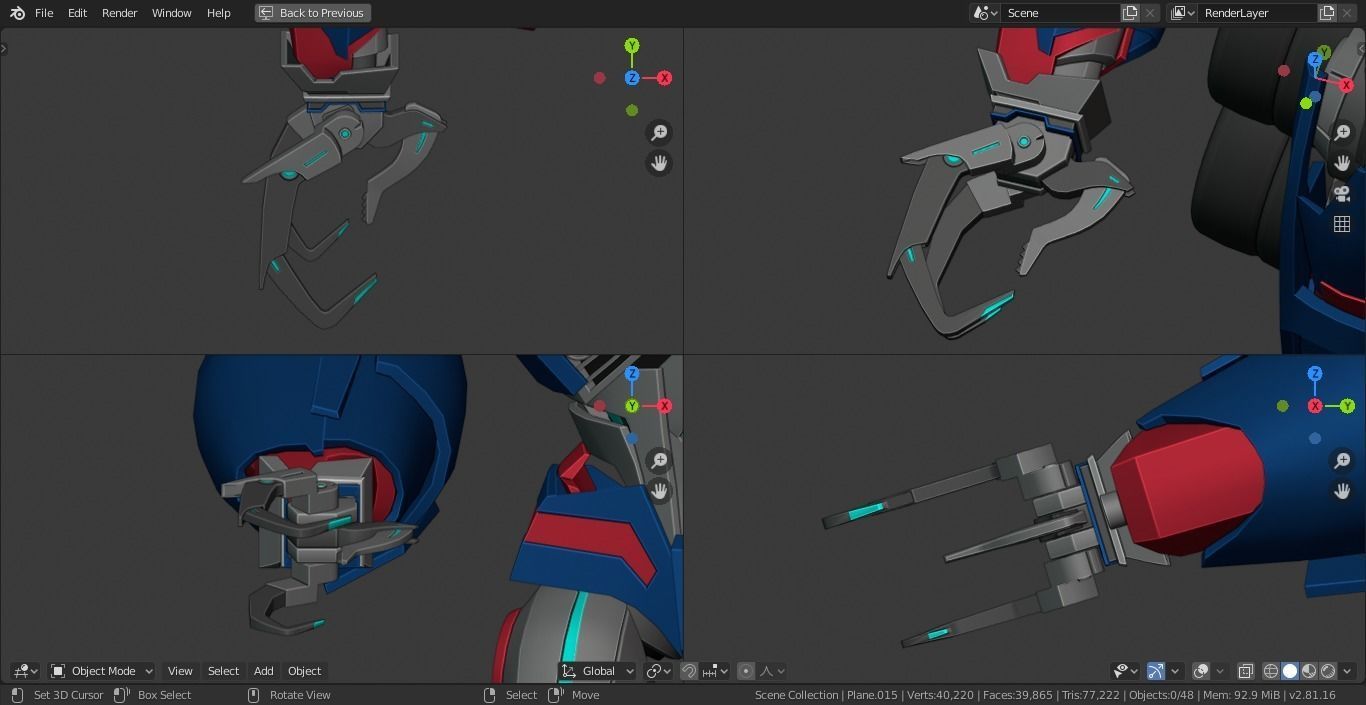
Task: Open the Add menu in viewport header
Action: [x=263, y=671]
